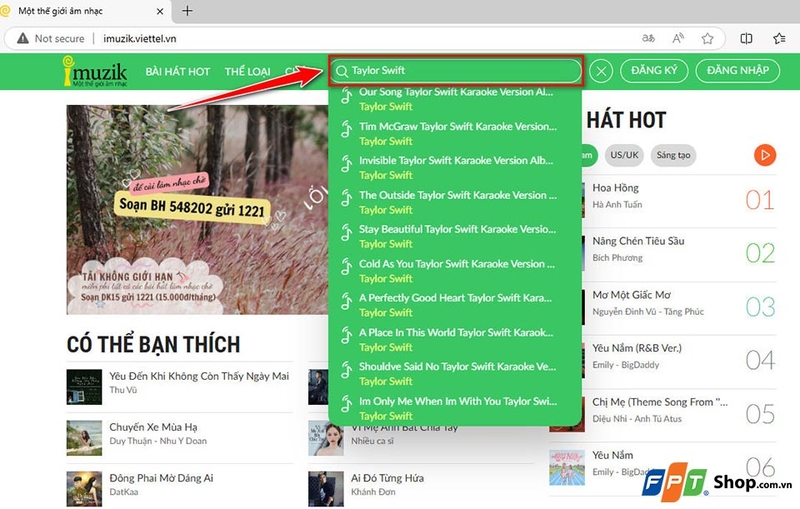Open artist Hà Anh Tuấn

pos(617,205)
